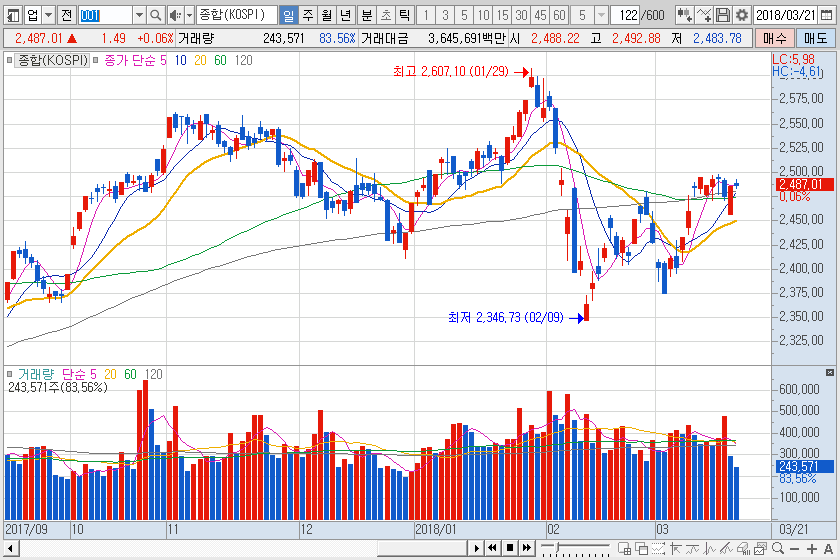Save the chart with the floppy disk icon
Image resolution: width=840 pixels, height=560 pixels.
coord(723,15)
